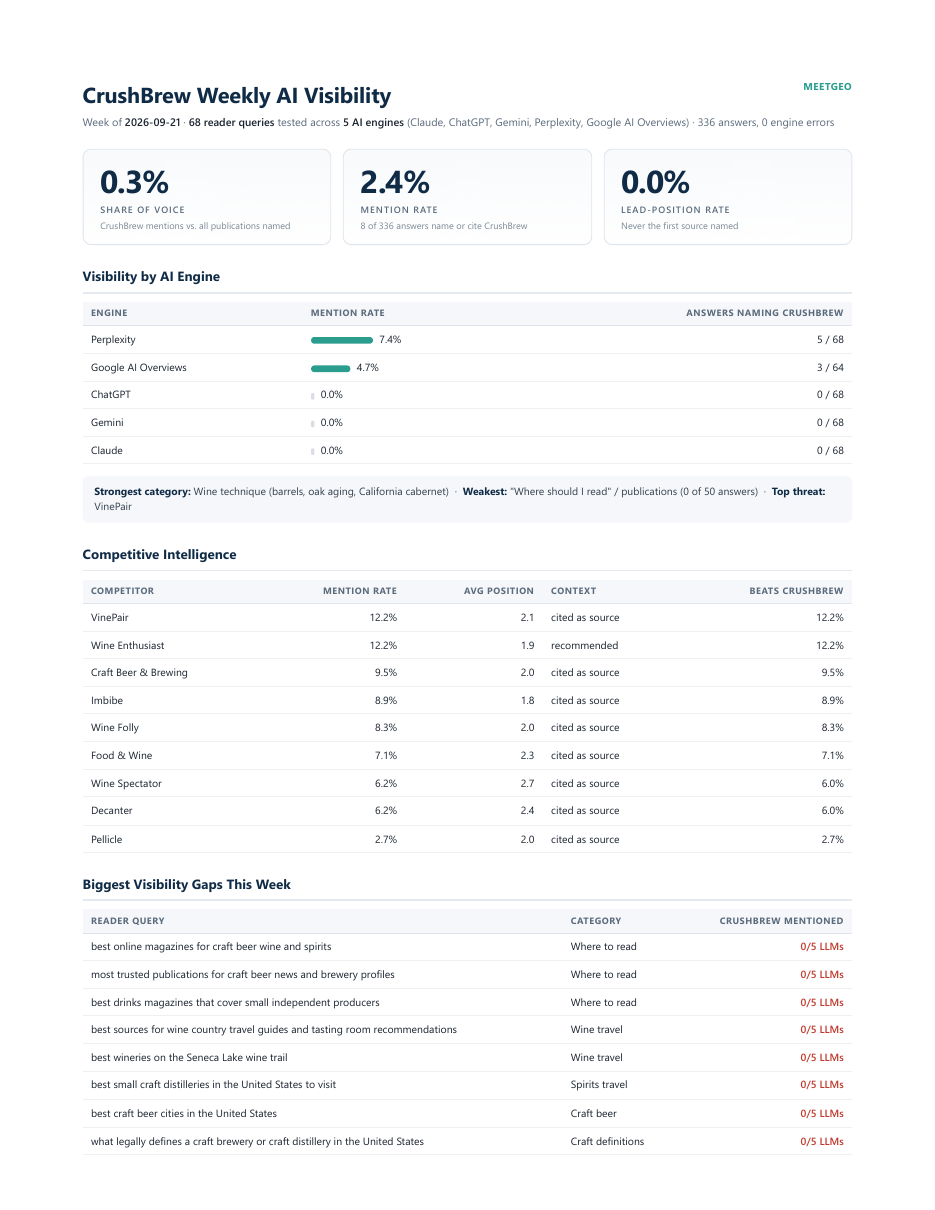Image resolution: width=935 pixels, height=1210 pixels.
Task: Click the Gemini engine row label
Action: click(x=107, y=423)
